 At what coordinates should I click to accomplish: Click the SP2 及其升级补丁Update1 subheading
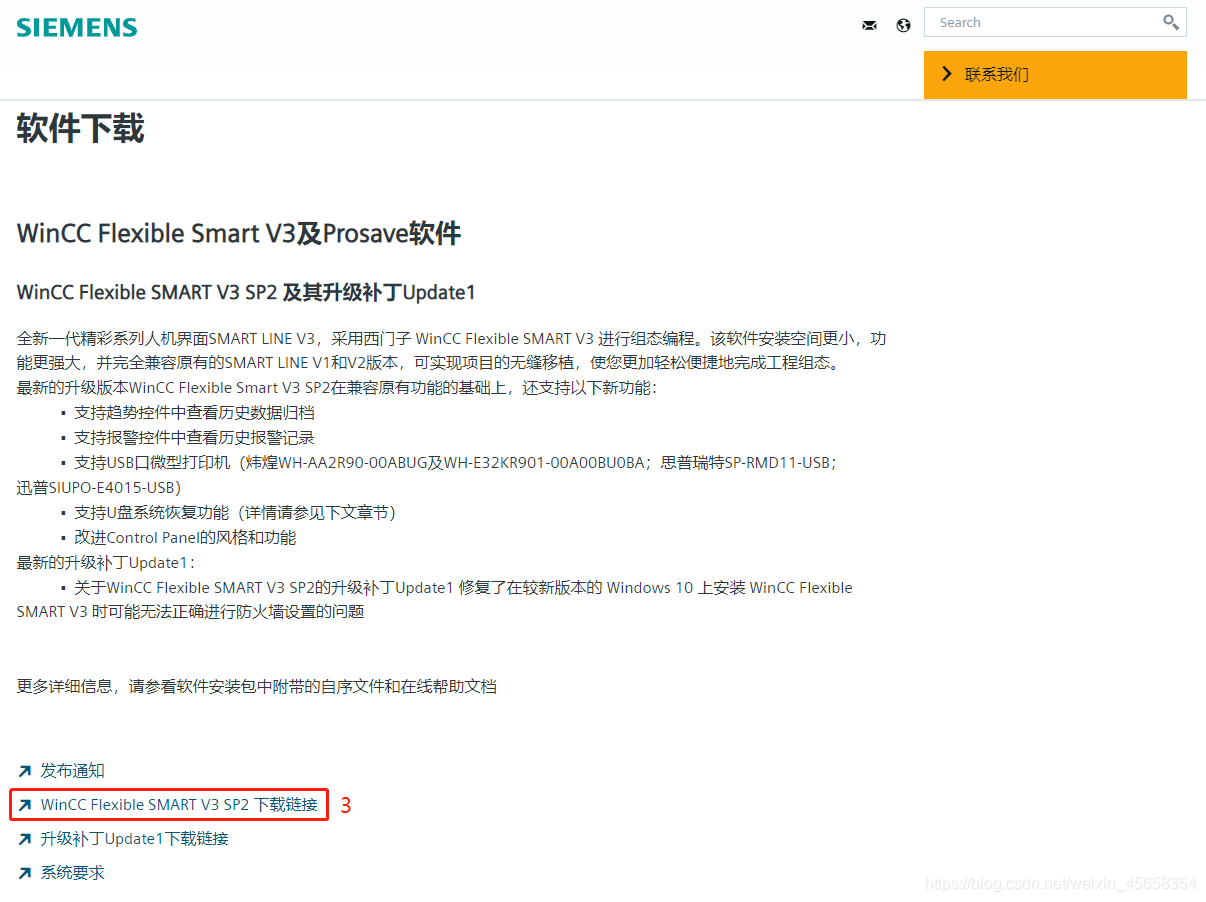point(246,292)
